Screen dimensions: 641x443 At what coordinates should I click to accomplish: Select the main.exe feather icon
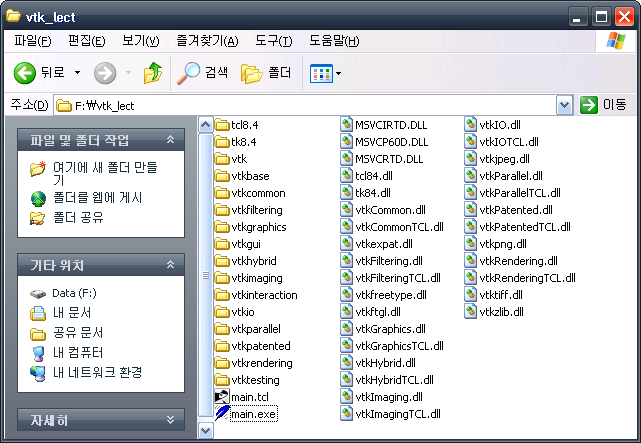pyautogui.click(x=222, y=414)
